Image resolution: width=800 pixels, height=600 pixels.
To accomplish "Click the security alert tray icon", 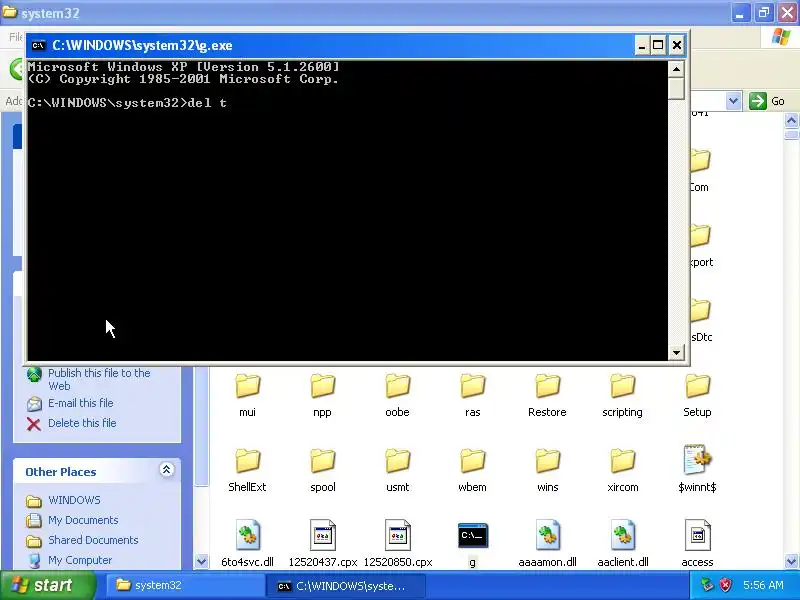I will (726, 585).
